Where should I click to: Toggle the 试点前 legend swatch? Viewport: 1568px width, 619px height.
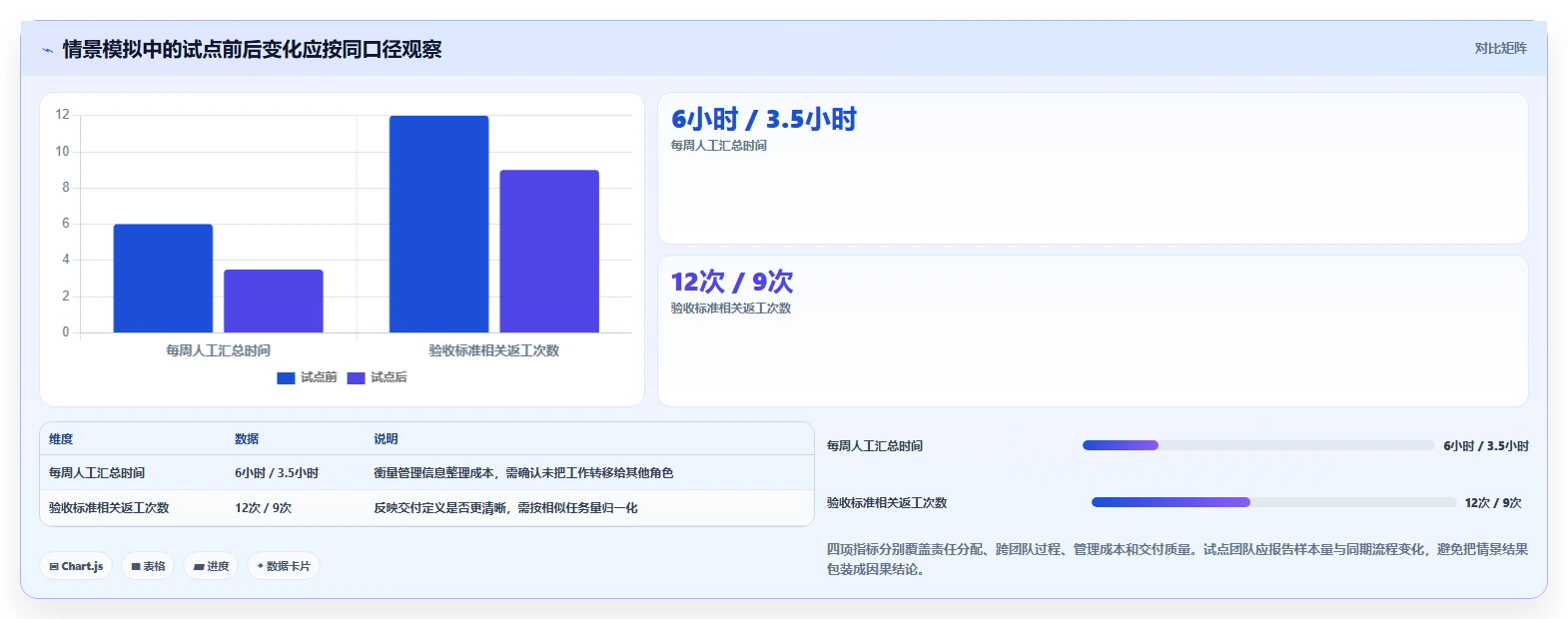click(286, 377)
